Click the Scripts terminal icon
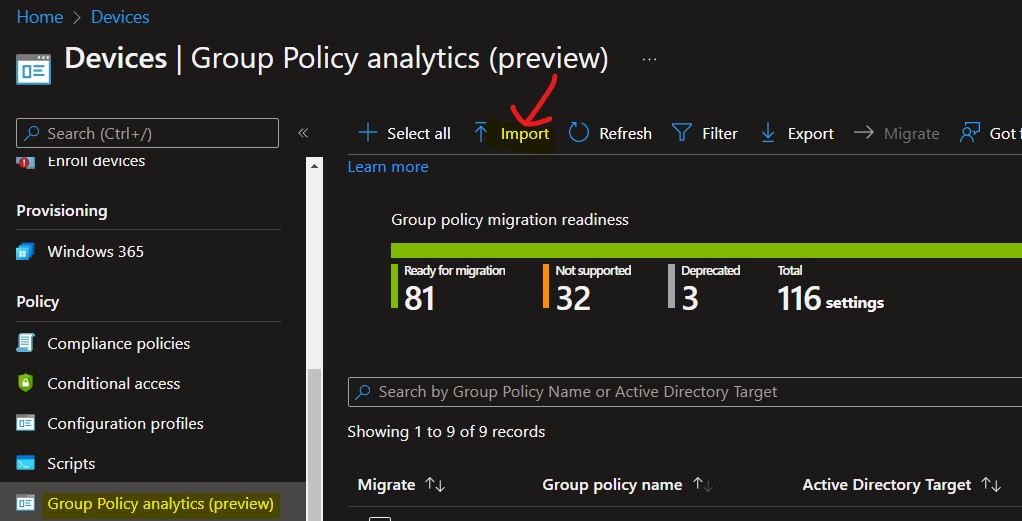Viewport: 1022px width, 521px height. pyautogui.click(x=25, y=464)
